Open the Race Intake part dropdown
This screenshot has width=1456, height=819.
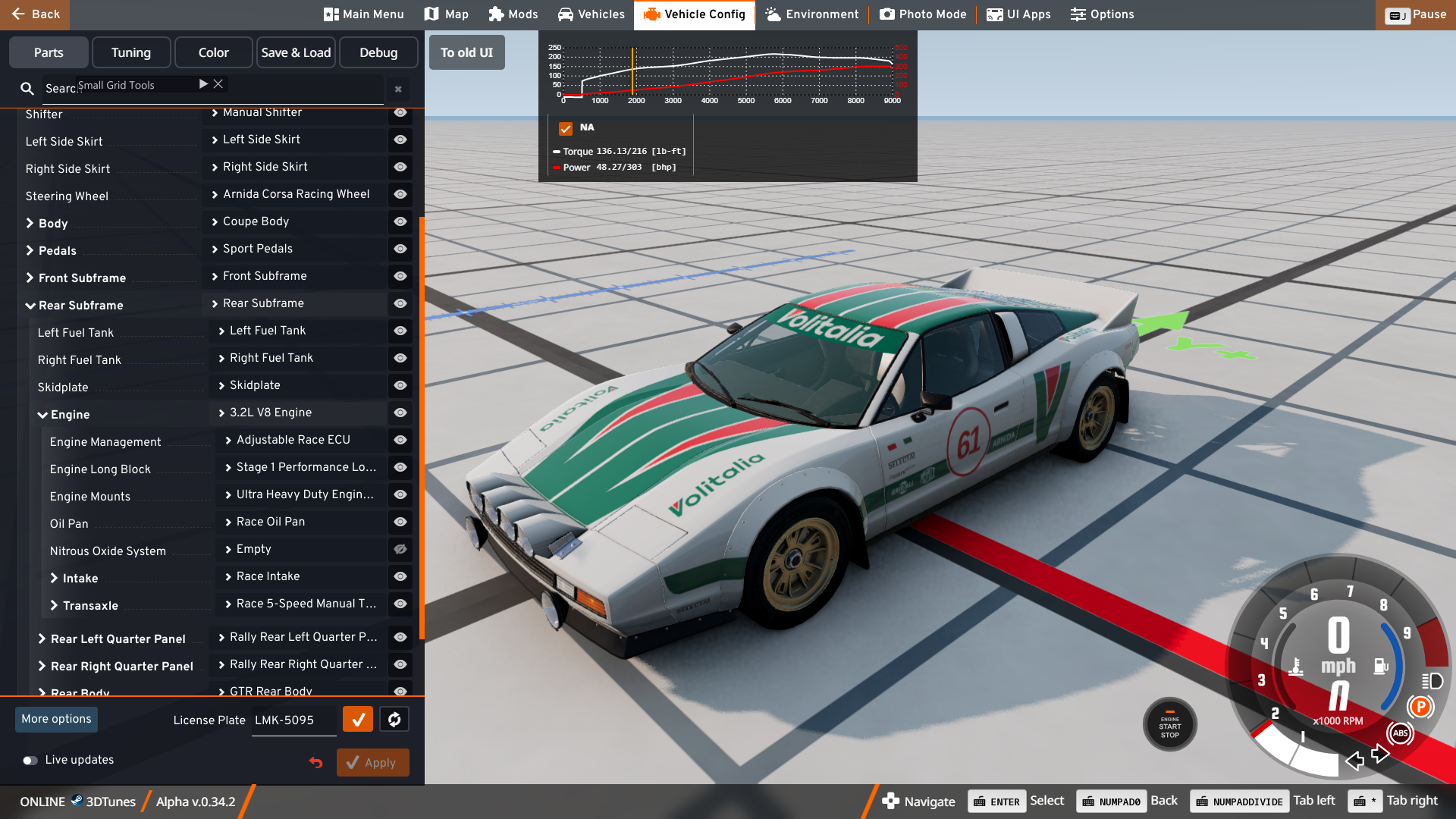301,576
